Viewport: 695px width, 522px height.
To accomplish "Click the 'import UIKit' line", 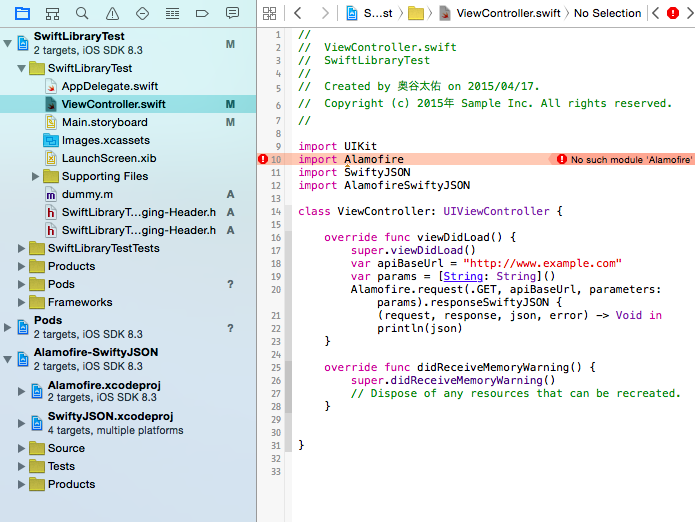I will pyautogui.click(x=337, y=146).
